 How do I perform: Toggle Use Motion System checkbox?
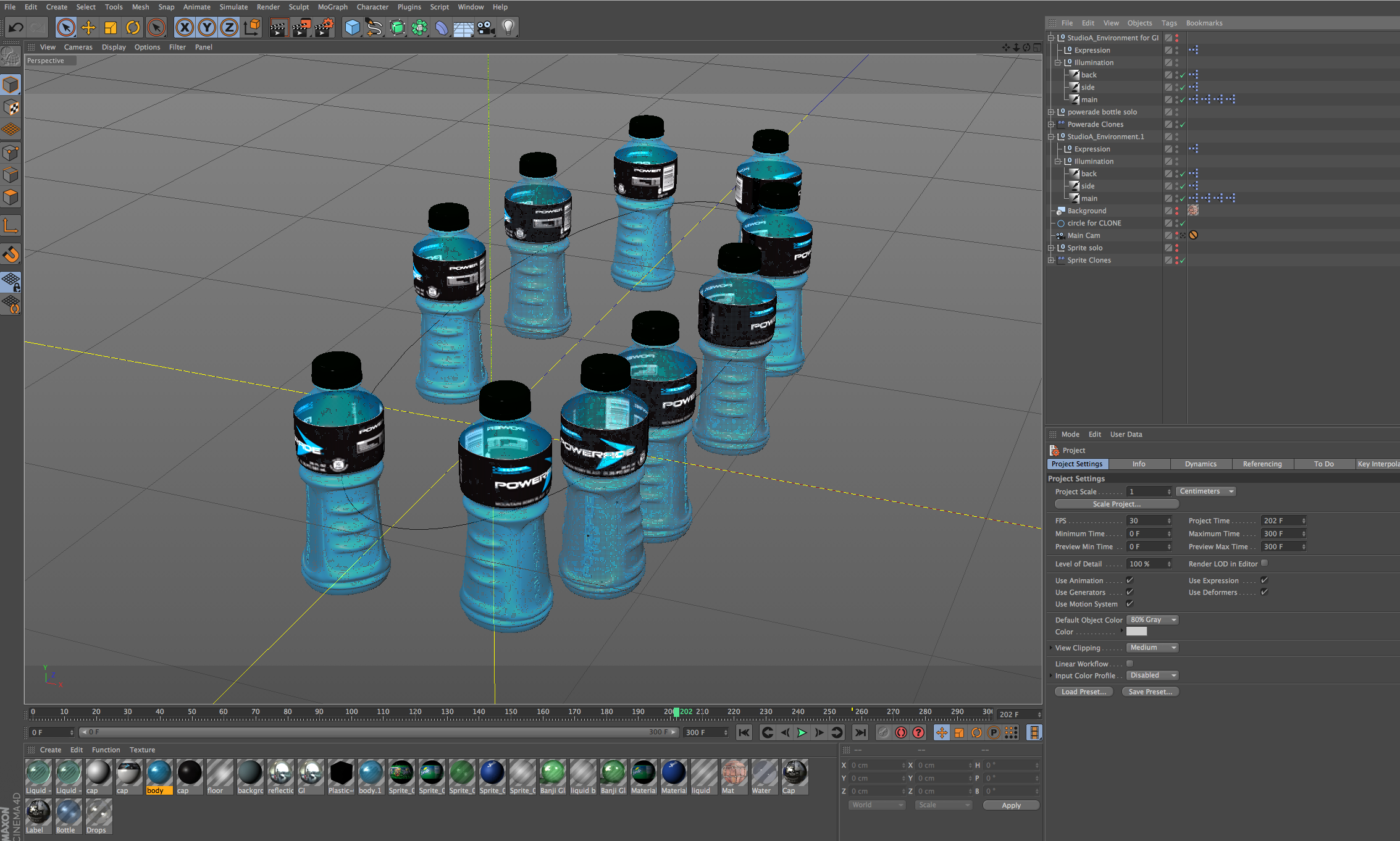click(1130, 604)
